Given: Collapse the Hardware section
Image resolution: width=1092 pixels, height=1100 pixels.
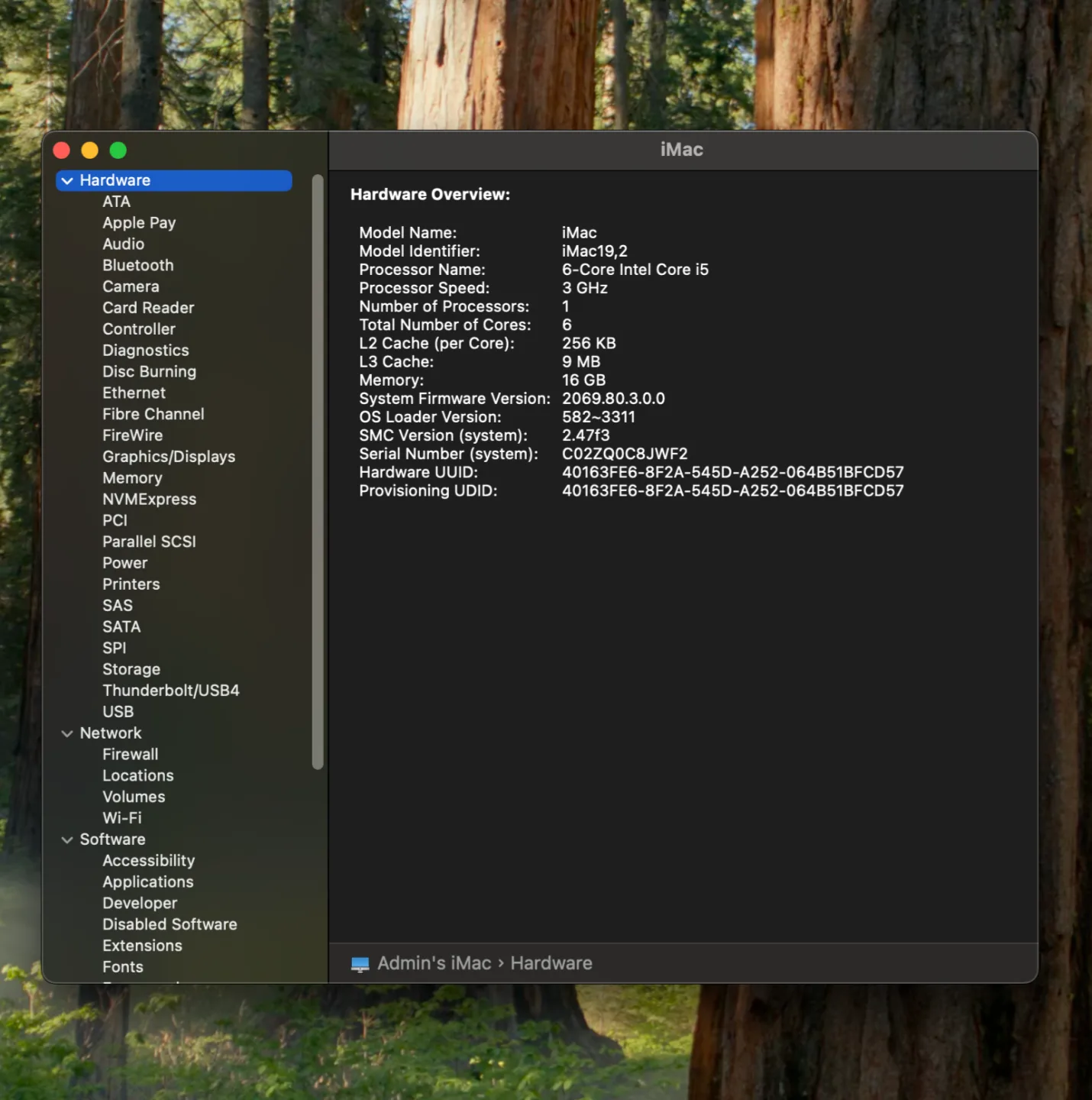Looking at the screenshot, I should 68,180.
